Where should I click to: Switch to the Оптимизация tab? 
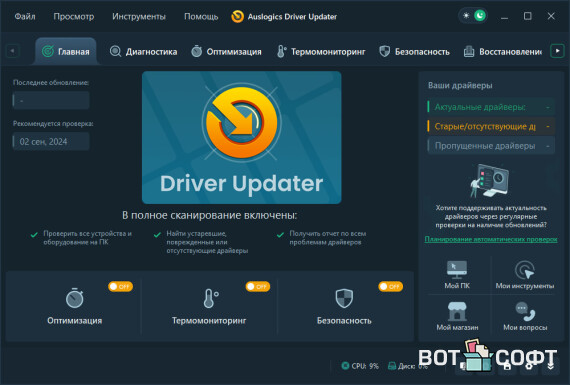226,52
